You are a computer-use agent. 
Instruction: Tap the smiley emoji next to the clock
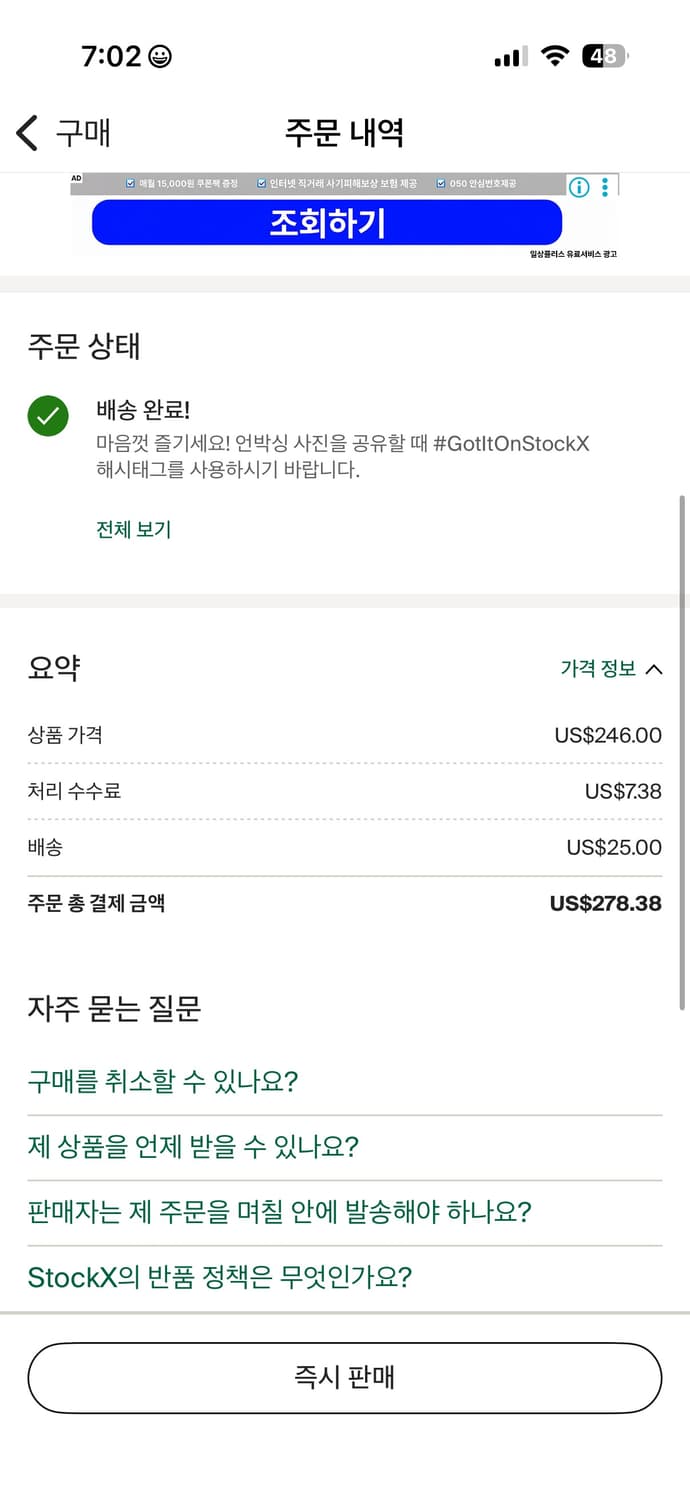(x=159, y=56)
